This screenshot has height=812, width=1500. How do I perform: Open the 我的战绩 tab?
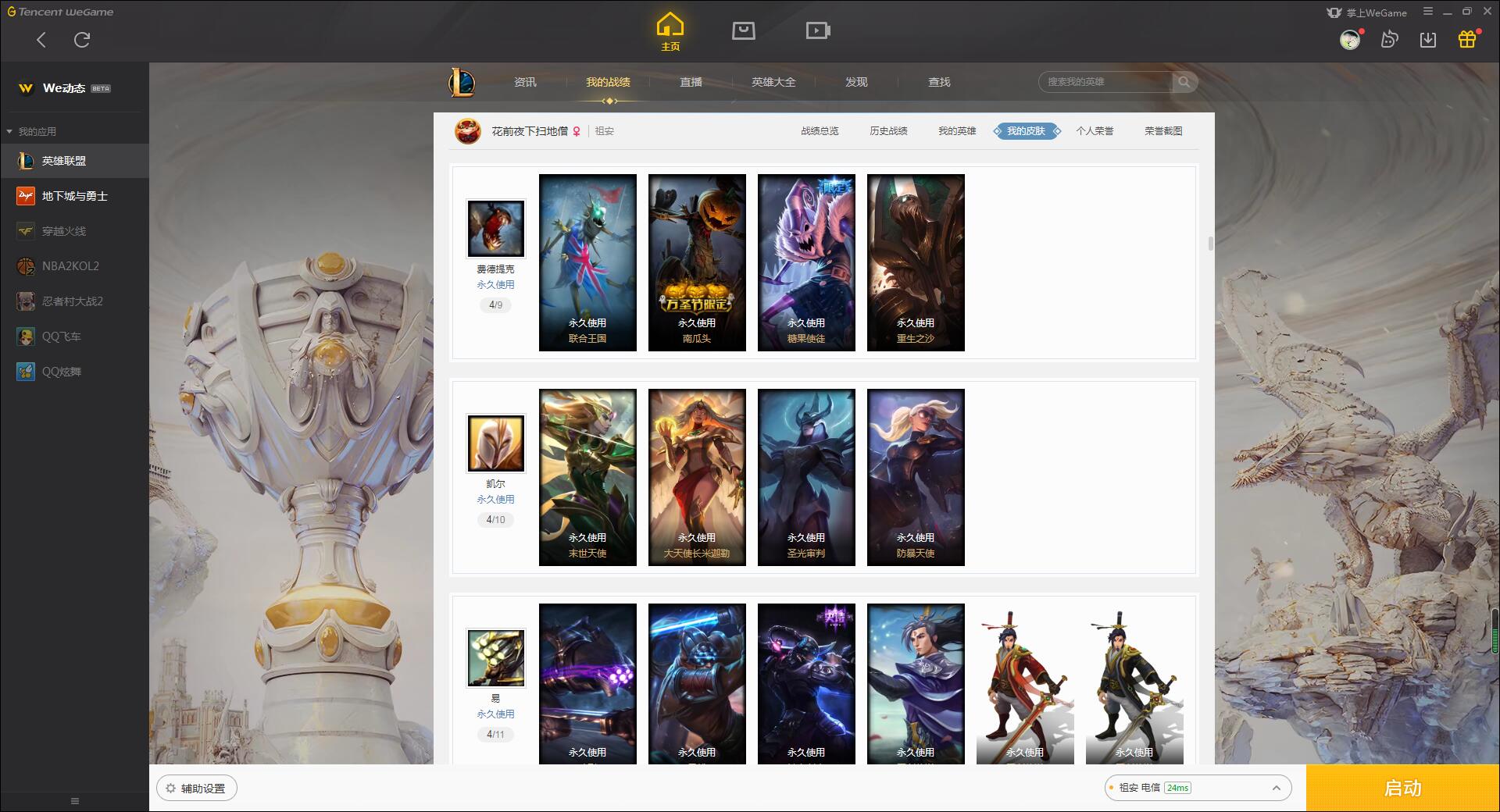pos(608,82)
